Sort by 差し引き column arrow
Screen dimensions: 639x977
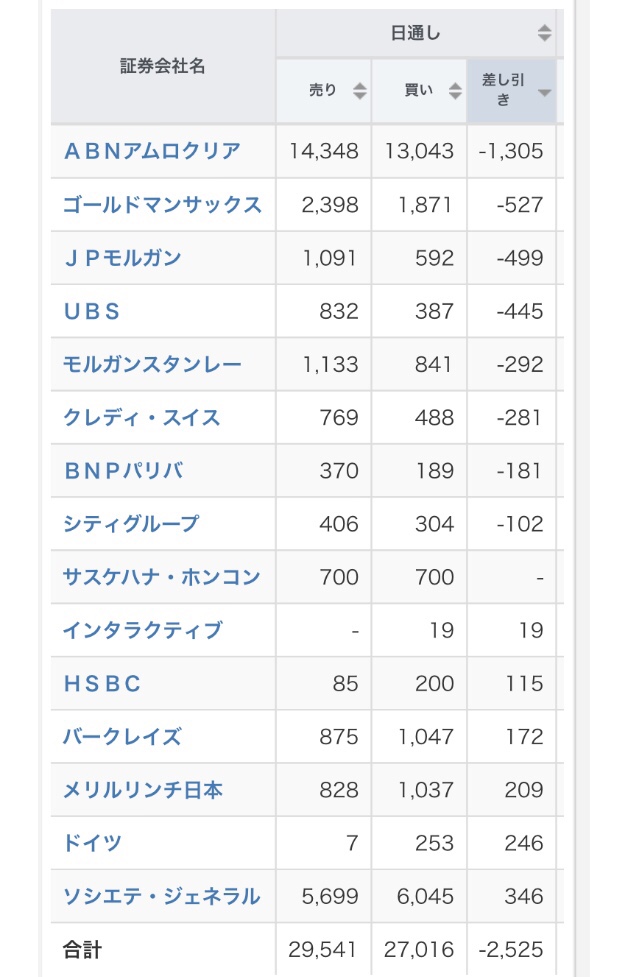544,93
